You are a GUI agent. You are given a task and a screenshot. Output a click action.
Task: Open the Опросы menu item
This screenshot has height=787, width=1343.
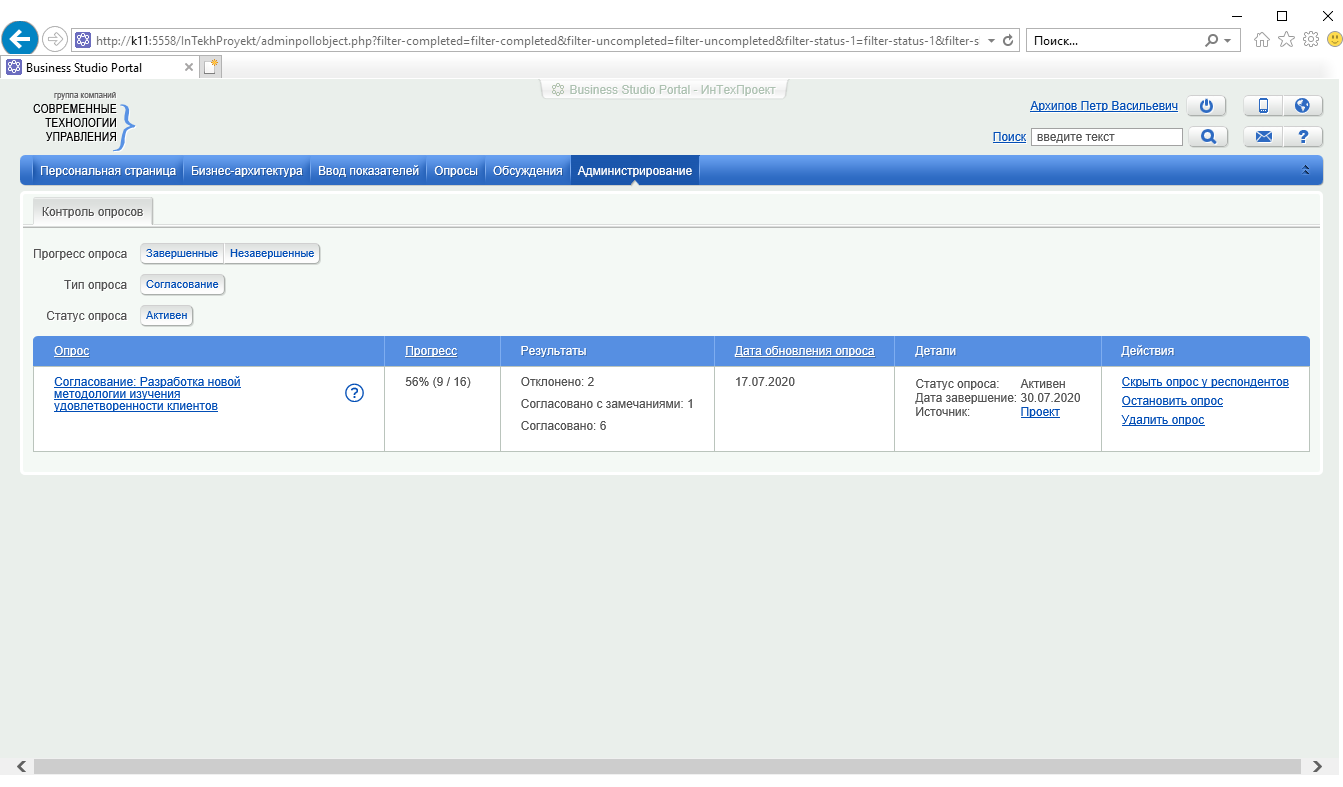tap(455, 171)
